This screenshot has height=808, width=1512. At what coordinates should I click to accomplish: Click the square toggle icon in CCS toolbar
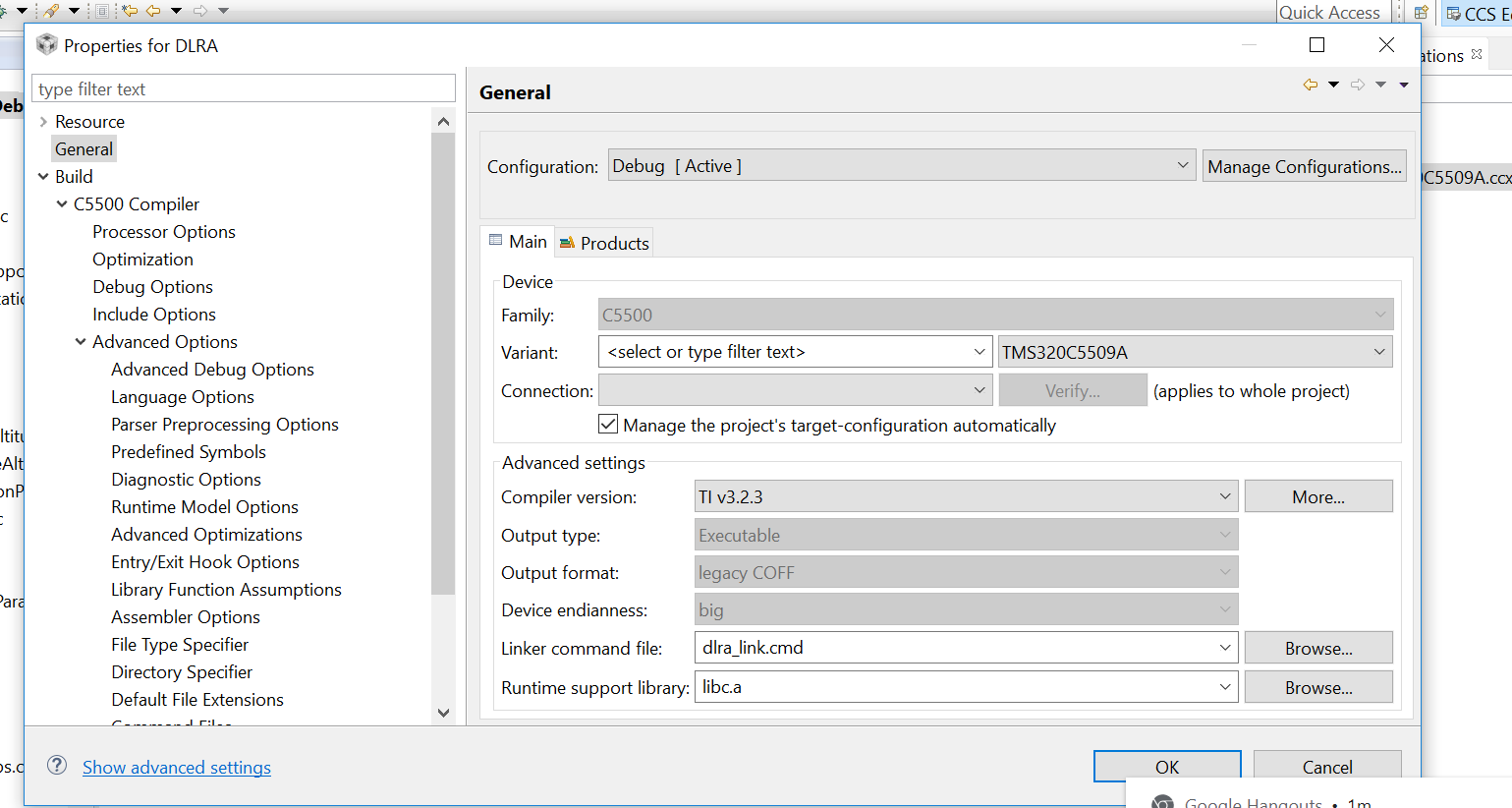102,11
